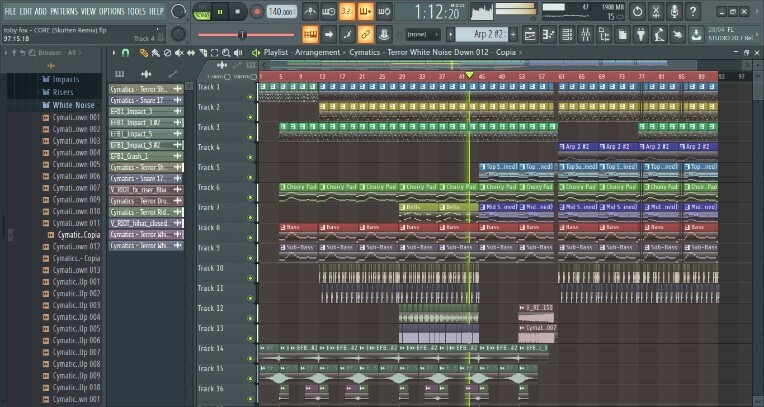Viewport: 764px width, 407px height.
Task: Select the playlist zoom tool
Action: (226, 53)
